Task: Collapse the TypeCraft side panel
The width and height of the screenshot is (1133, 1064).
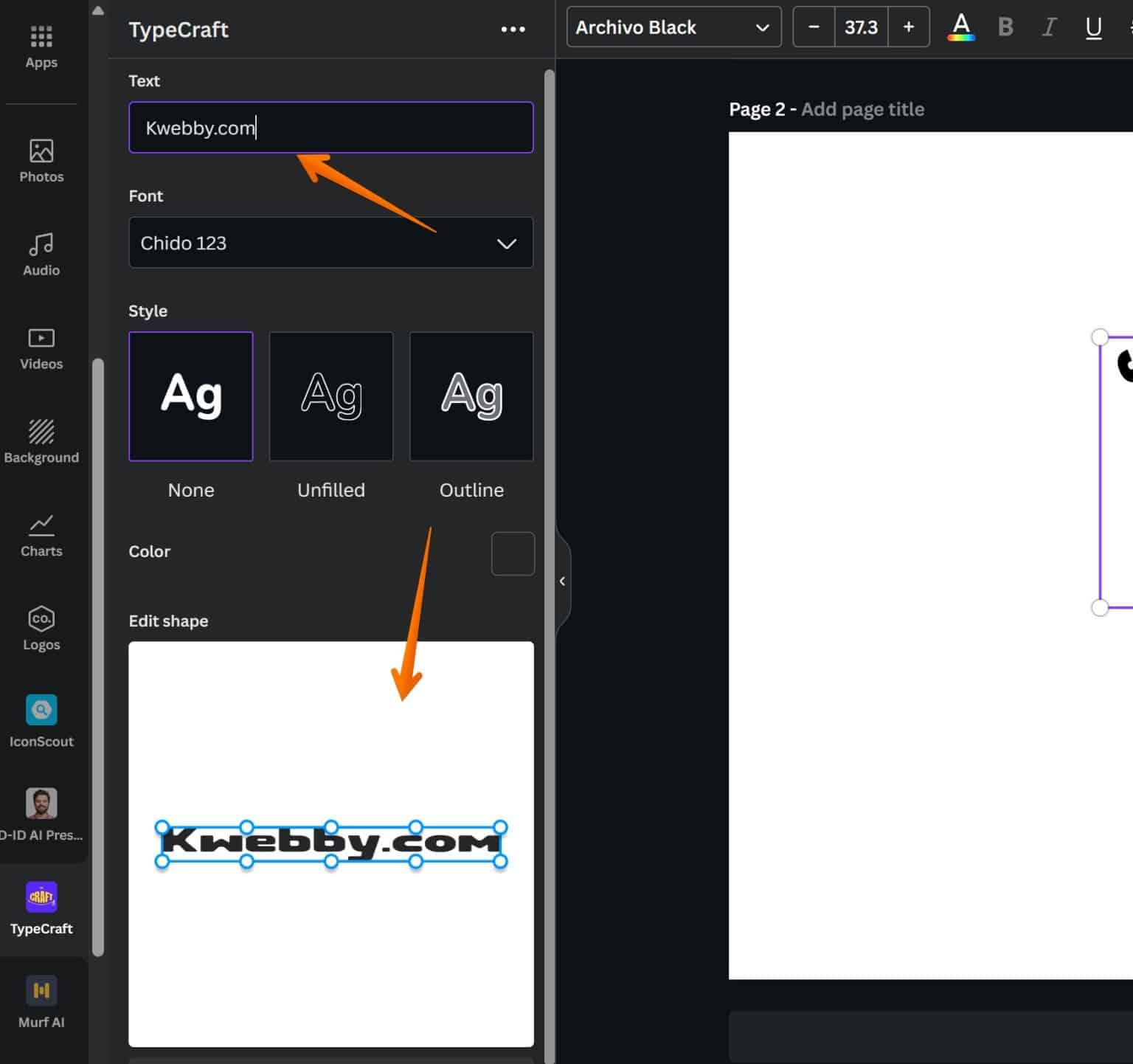Action: [562, 581]
